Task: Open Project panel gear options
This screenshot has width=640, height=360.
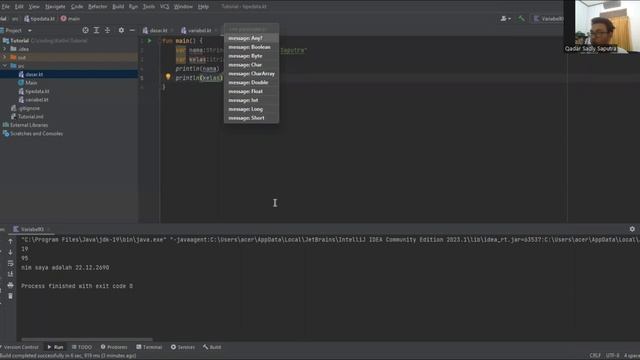Action: coord(121,30)
